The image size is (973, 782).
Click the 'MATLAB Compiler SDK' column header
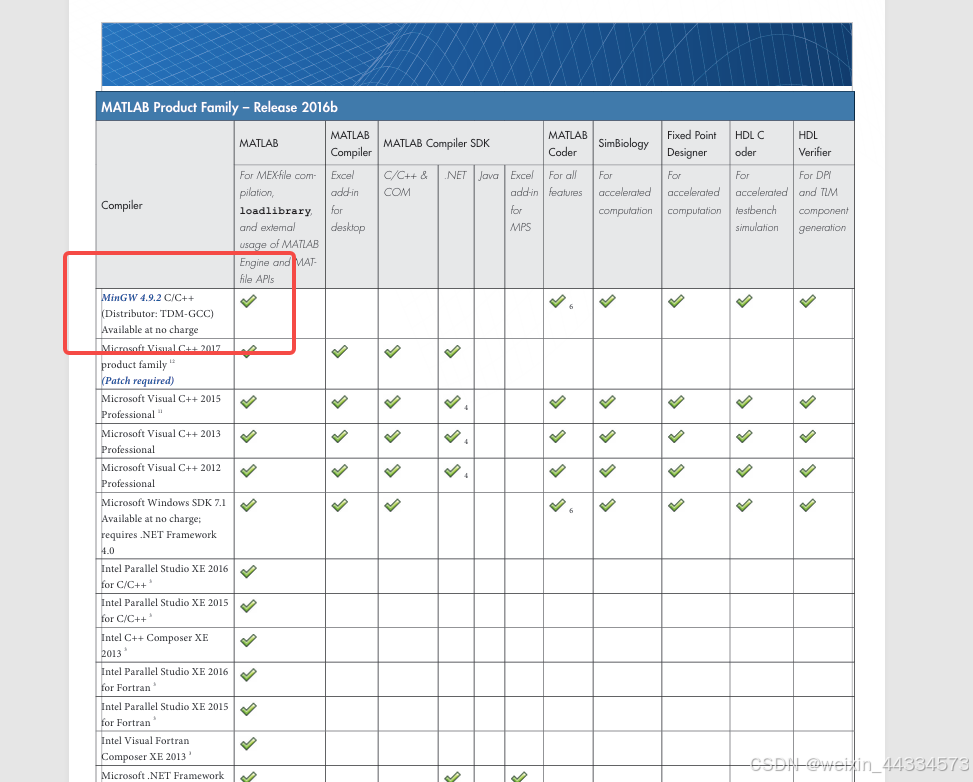[x=460, y=143]
